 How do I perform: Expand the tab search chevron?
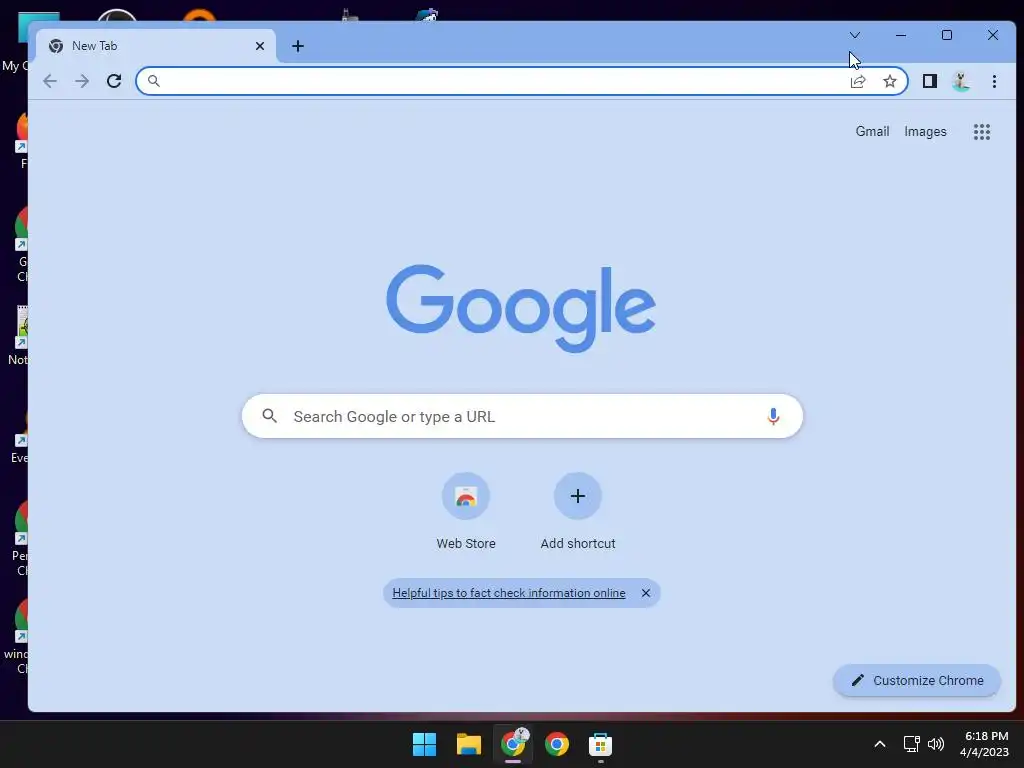tap(854, 35)
